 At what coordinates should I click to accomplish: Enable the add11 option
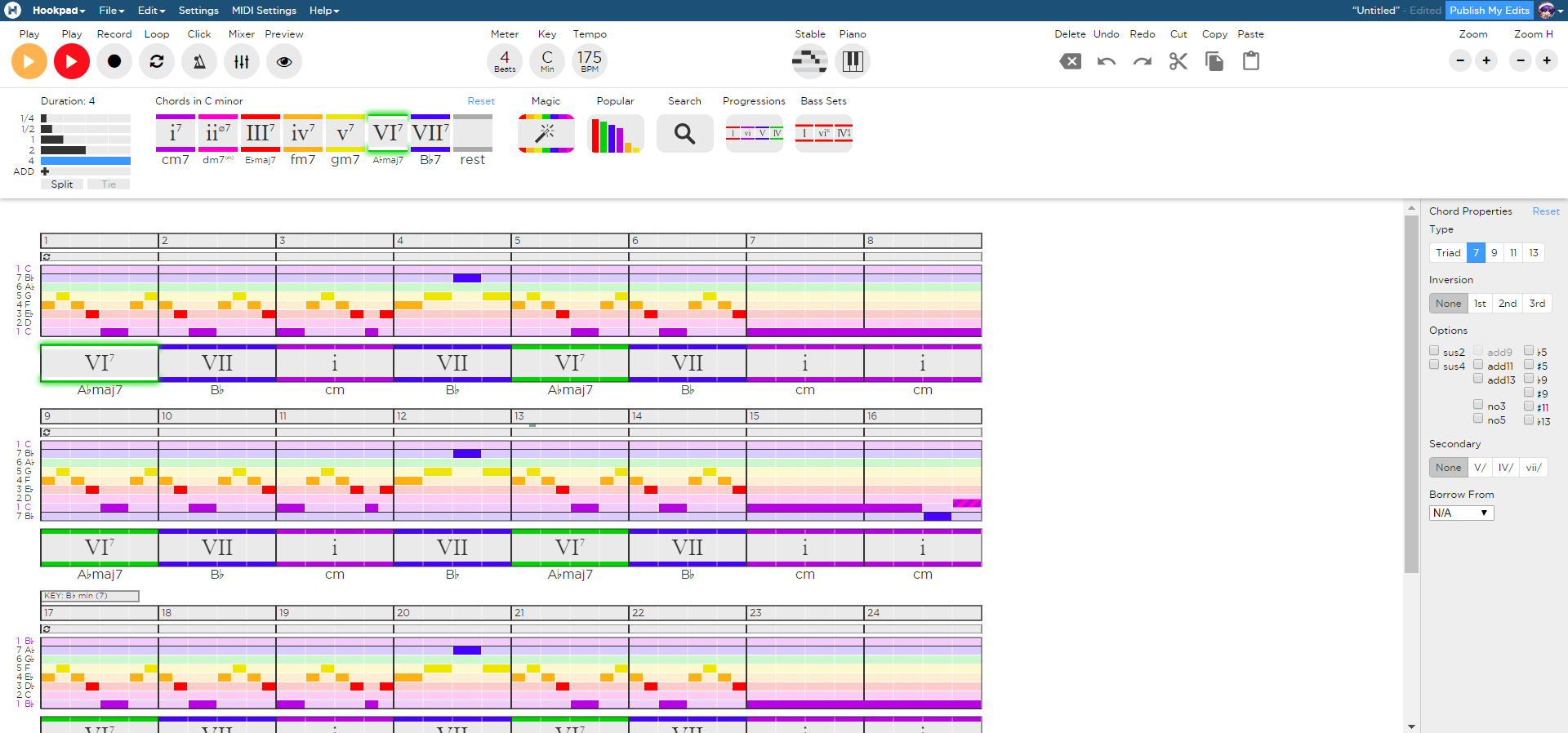click(x=1478, y=365)
